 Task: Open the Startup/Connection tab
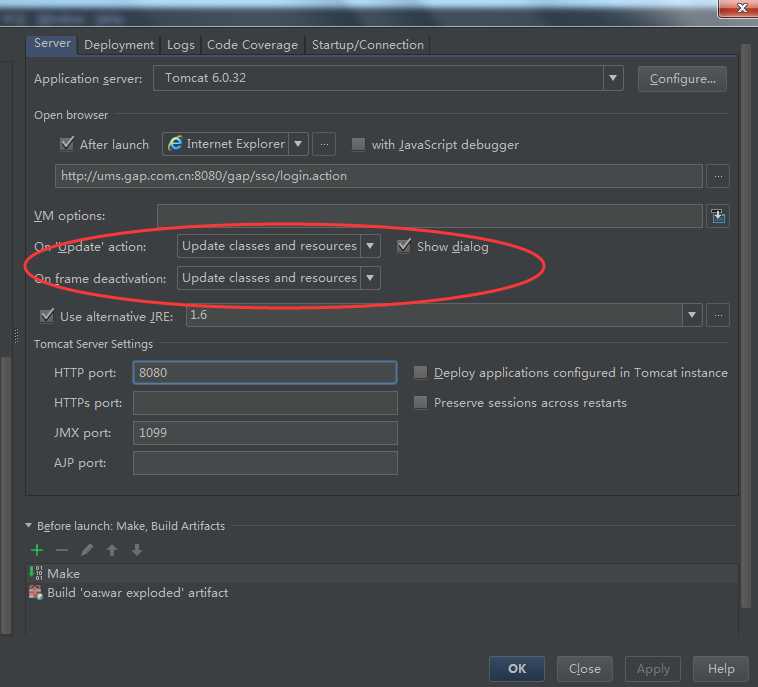click(367, 45)
